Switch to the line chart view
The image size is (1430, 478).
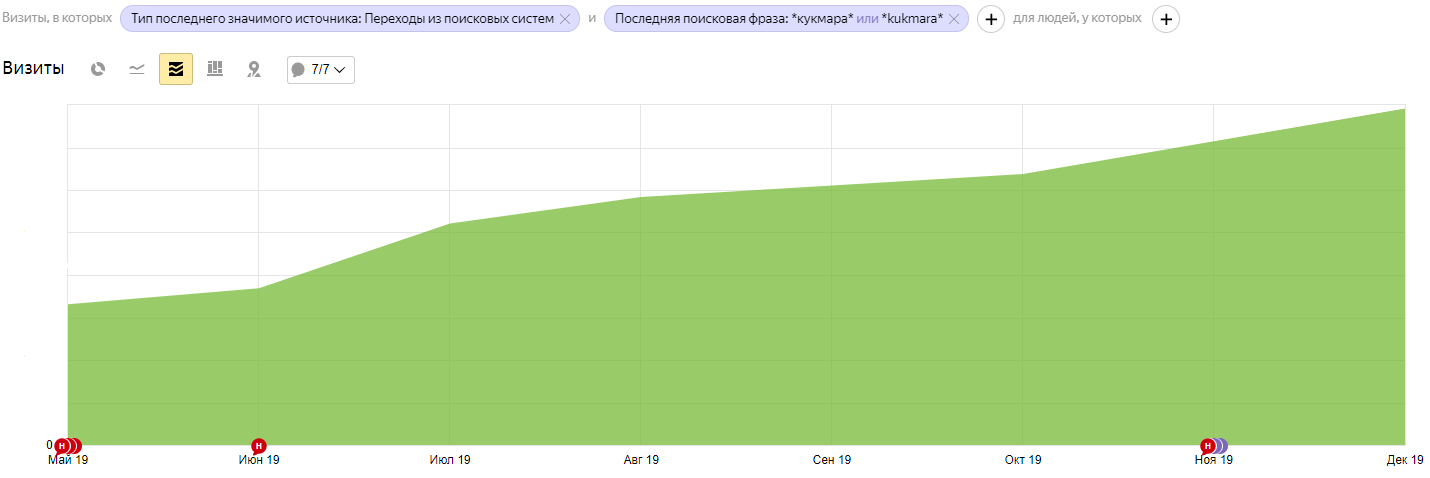click(x=137, y=69)
